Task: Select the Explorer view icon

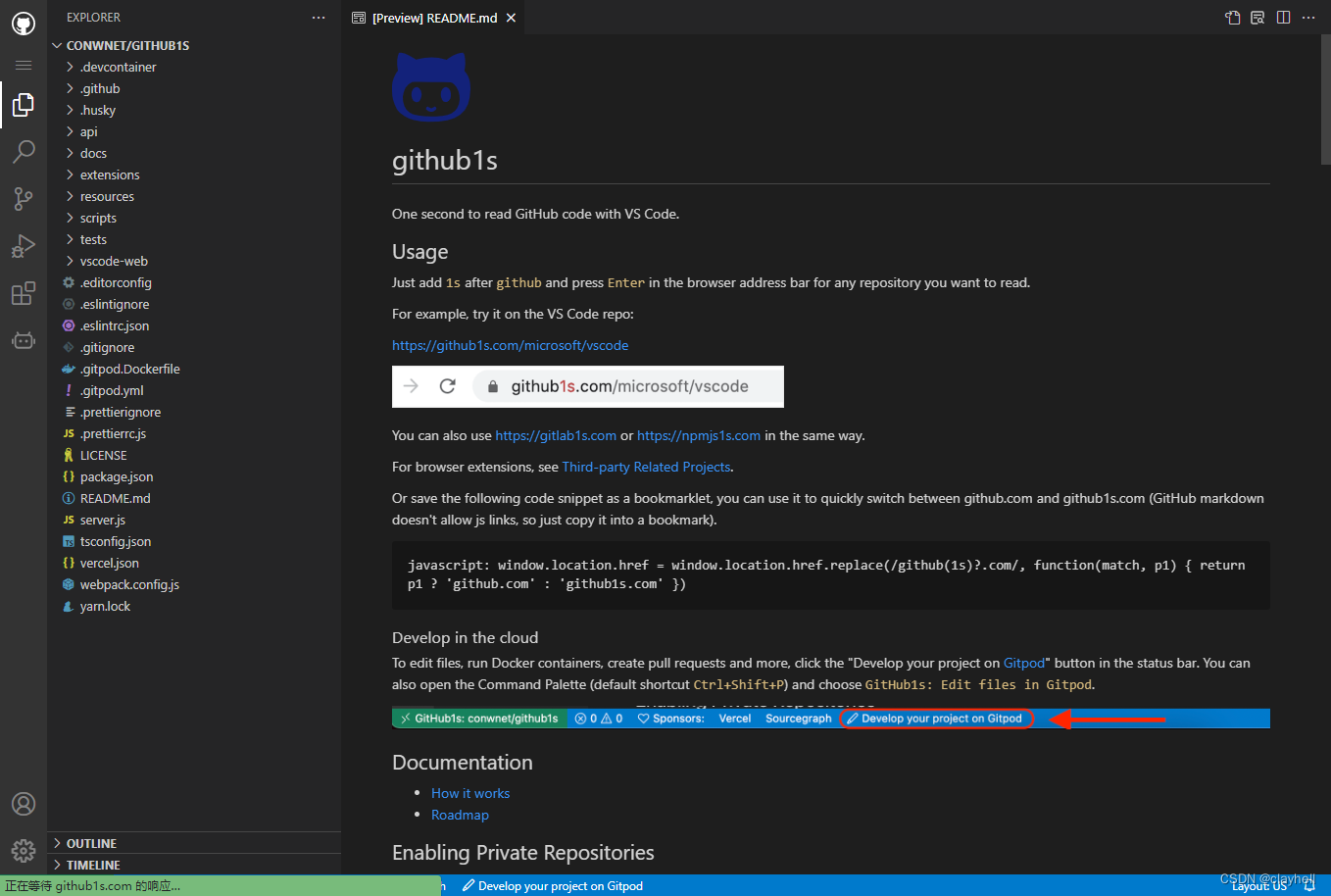Action: (24, 104)
